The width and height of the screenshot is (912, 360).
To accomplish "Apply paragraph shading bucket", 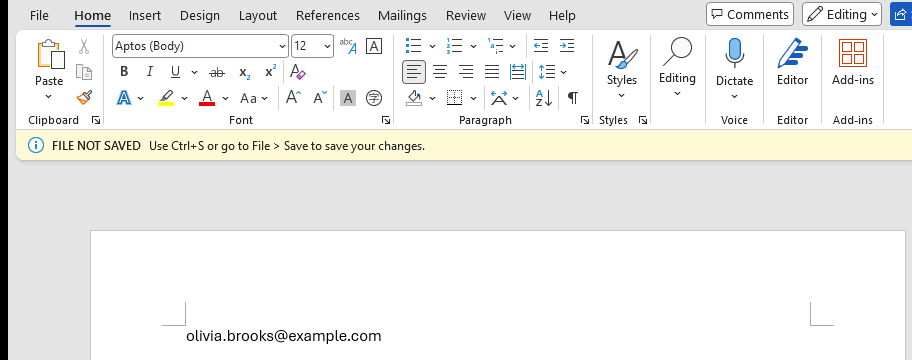I will pos(414,97).
